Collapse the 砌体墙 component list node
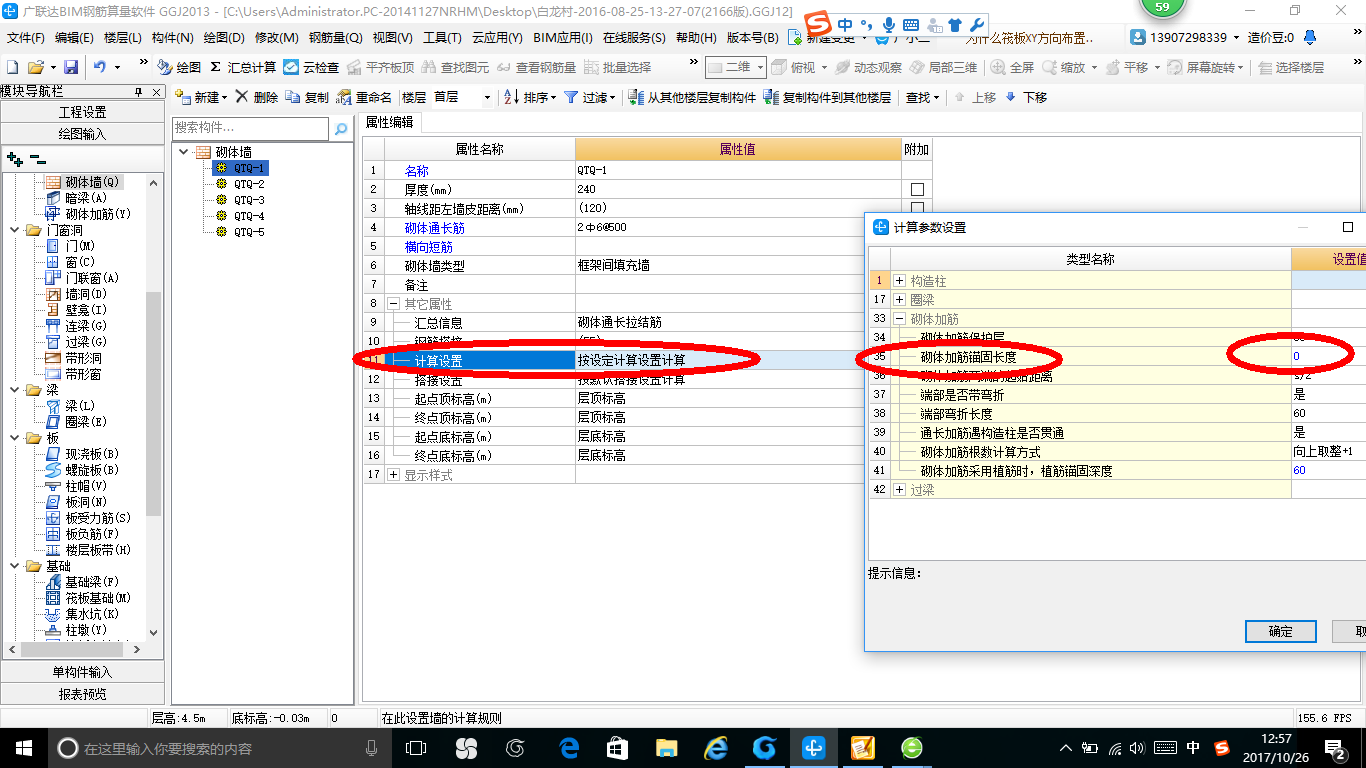The image size is (1366, 768). [x=183, y=152]
